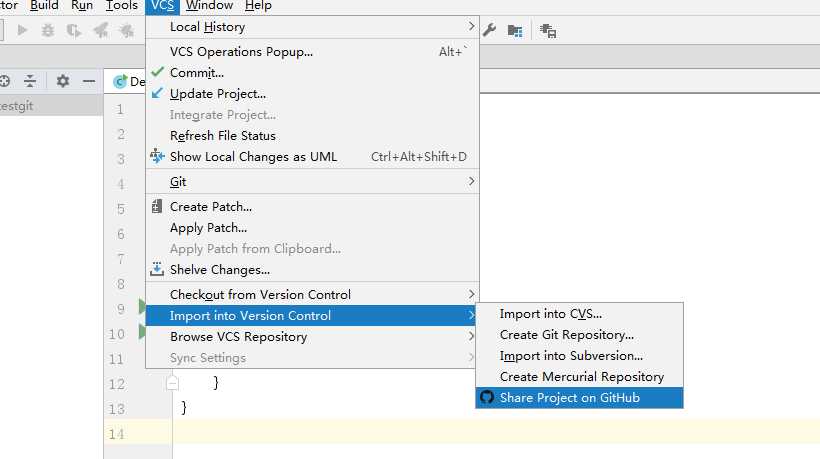820x459 pixels.
Task: Choose Apply Patch... menu item
Action: point(312,227)
